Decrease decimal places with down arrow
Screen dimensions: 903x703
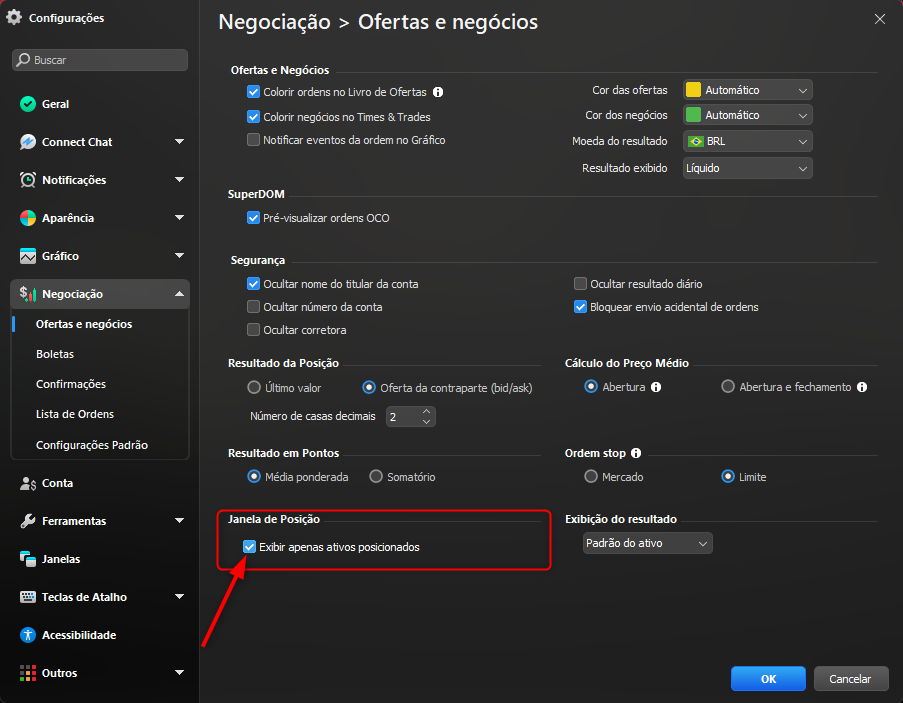pos(426,422)
